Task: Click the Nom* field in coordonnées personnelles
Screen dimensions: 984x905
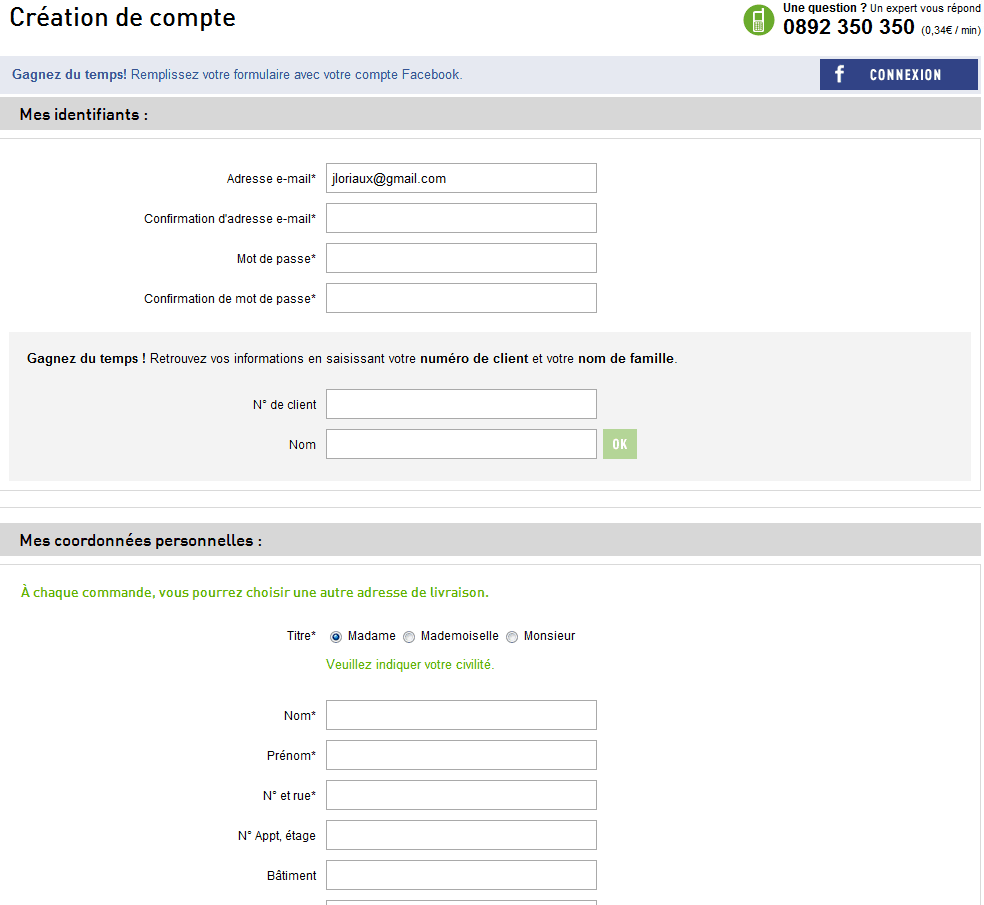Action: 461,715
